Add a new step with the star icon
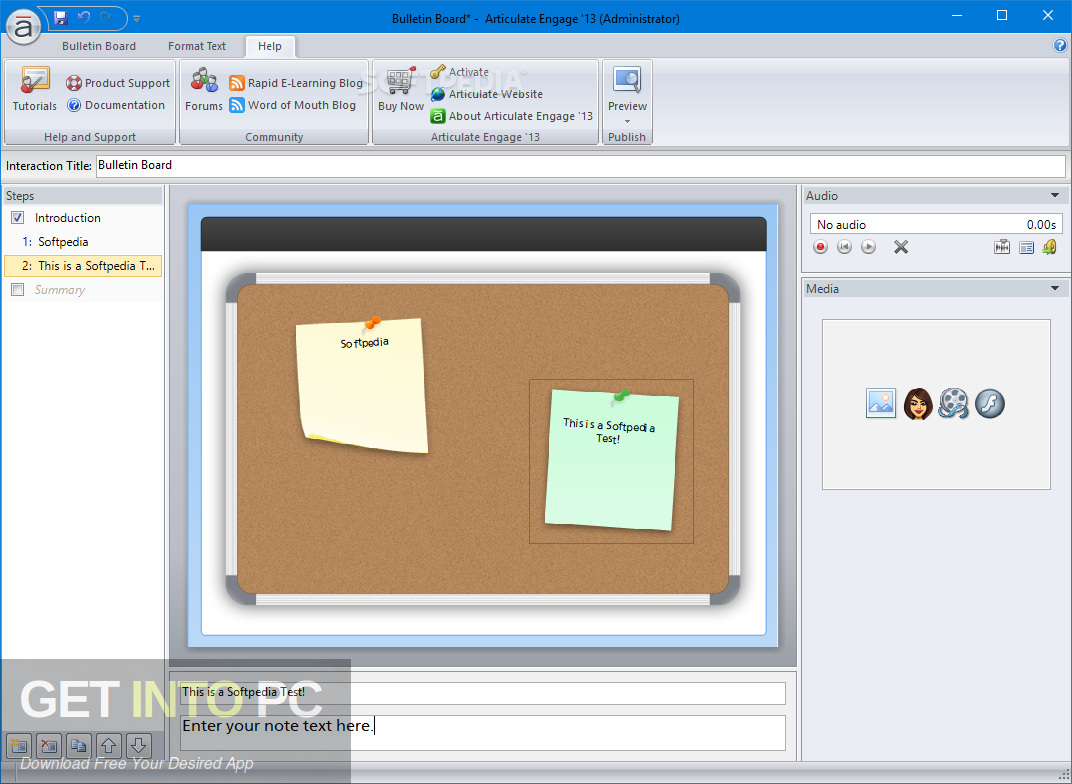 pos(19,745)
